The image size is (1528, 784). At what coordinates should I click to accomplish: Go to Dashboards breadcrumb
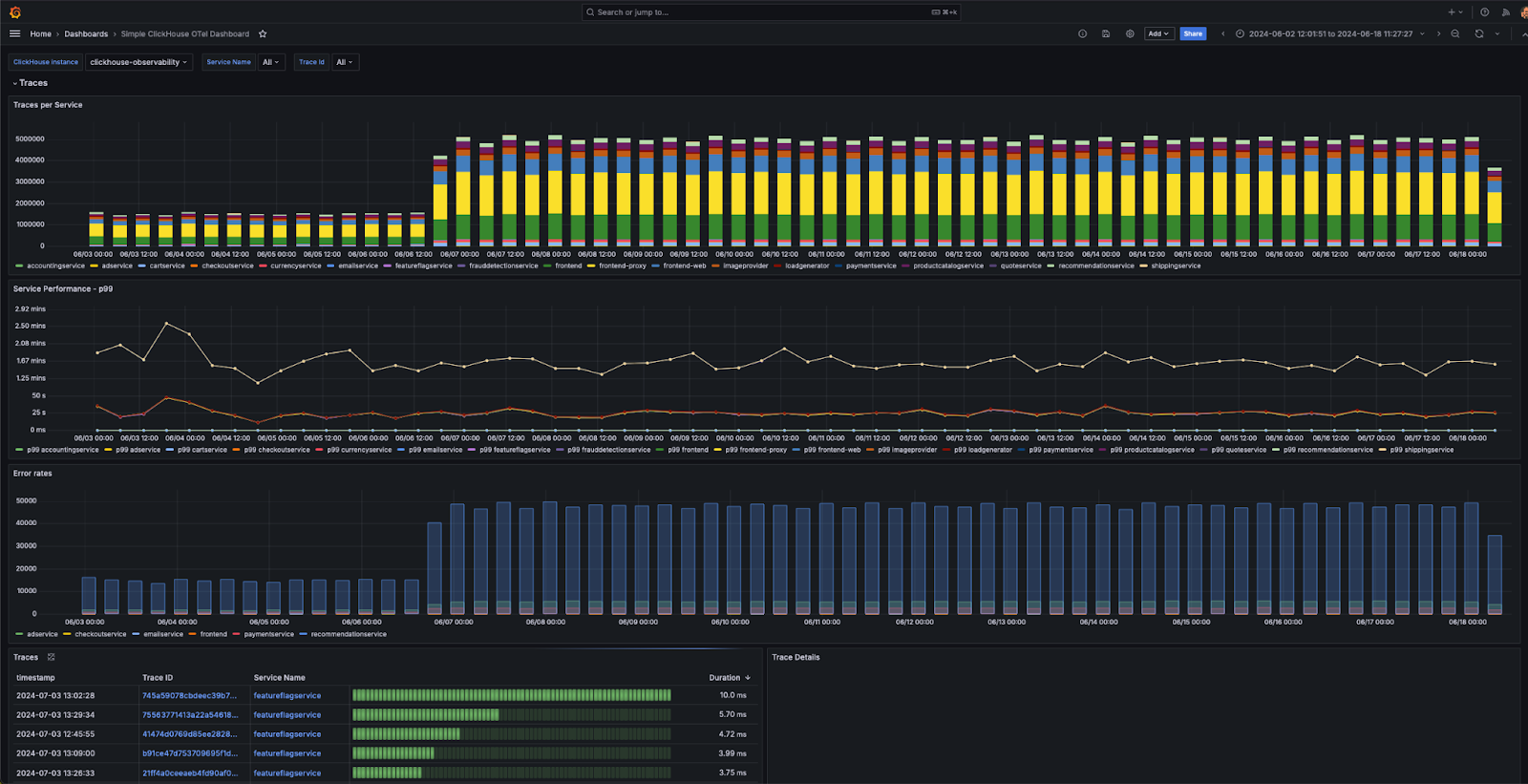tap(86, 33)
